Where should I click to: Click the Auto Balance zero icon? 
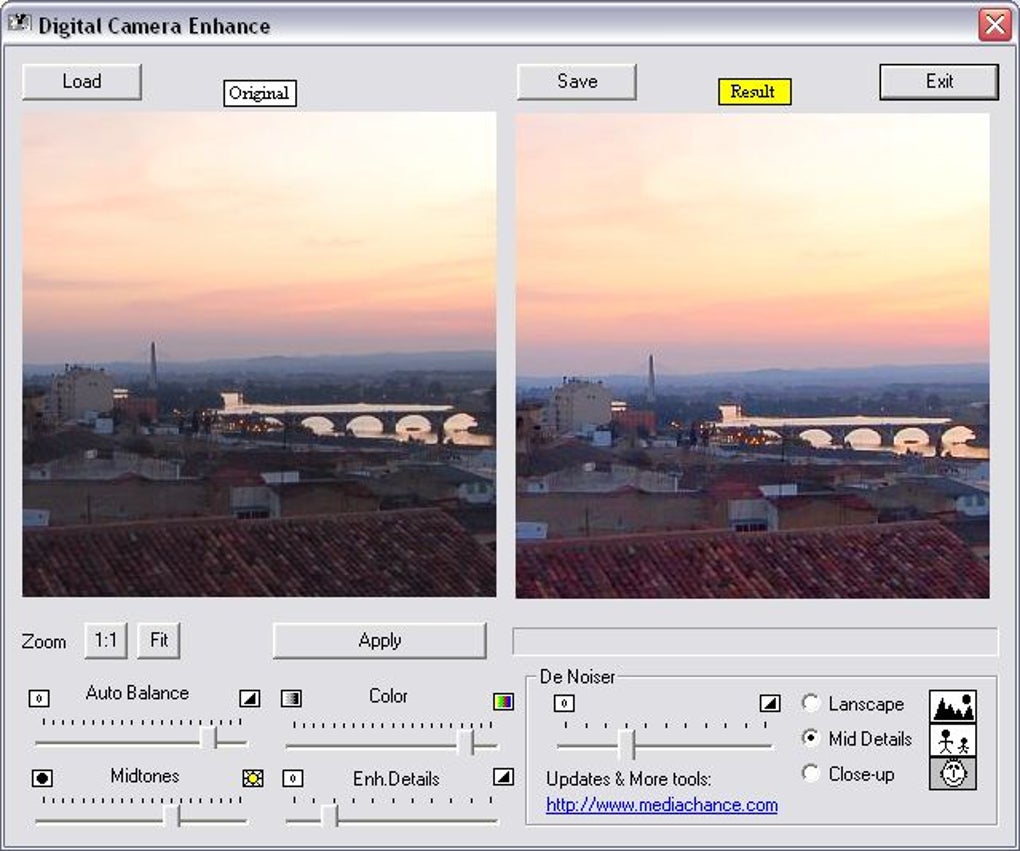click(39, 699)
